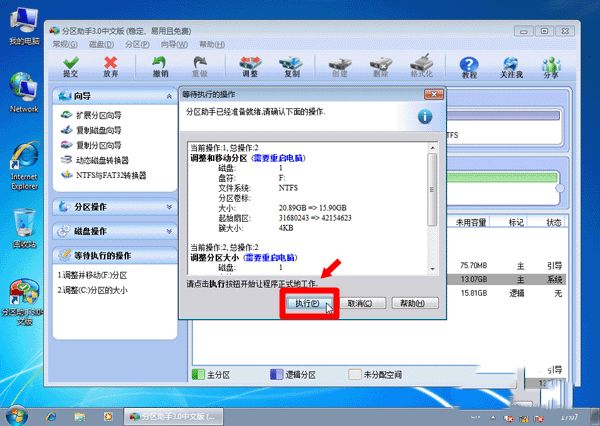Open the 向导(W) menu
This screenshot has width=600, height=426.
coord(174,44)
